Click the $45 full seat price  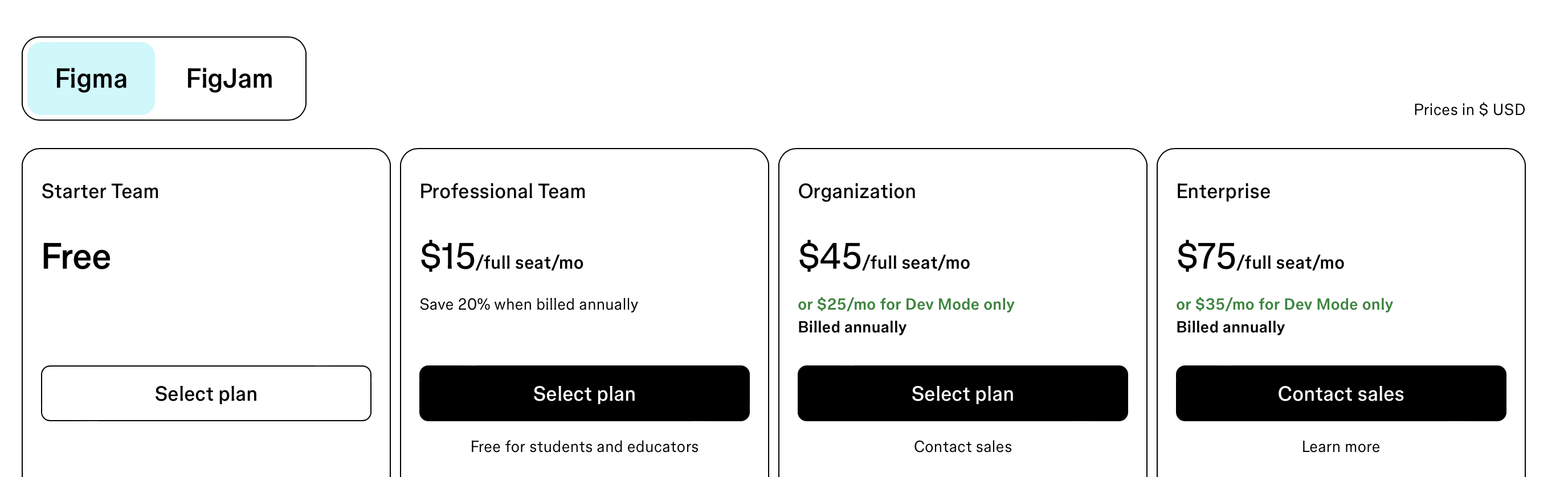[x=883, y=257]
